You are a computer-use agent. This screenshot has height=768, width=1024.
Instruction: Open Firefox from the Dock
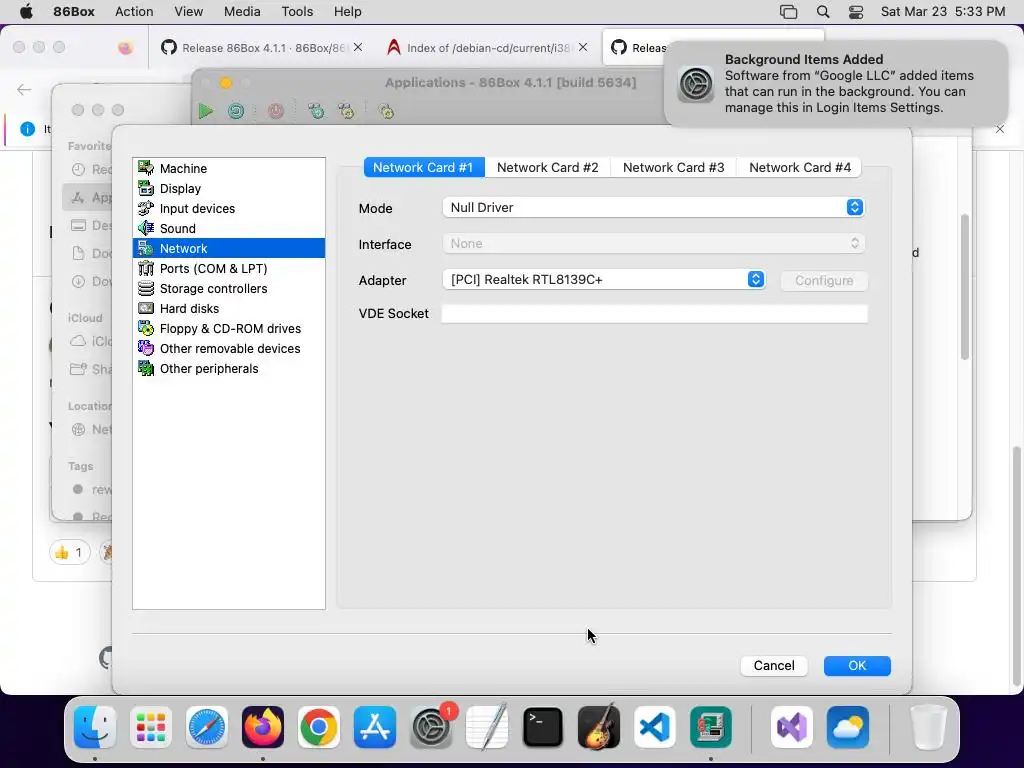pos(263,727)
